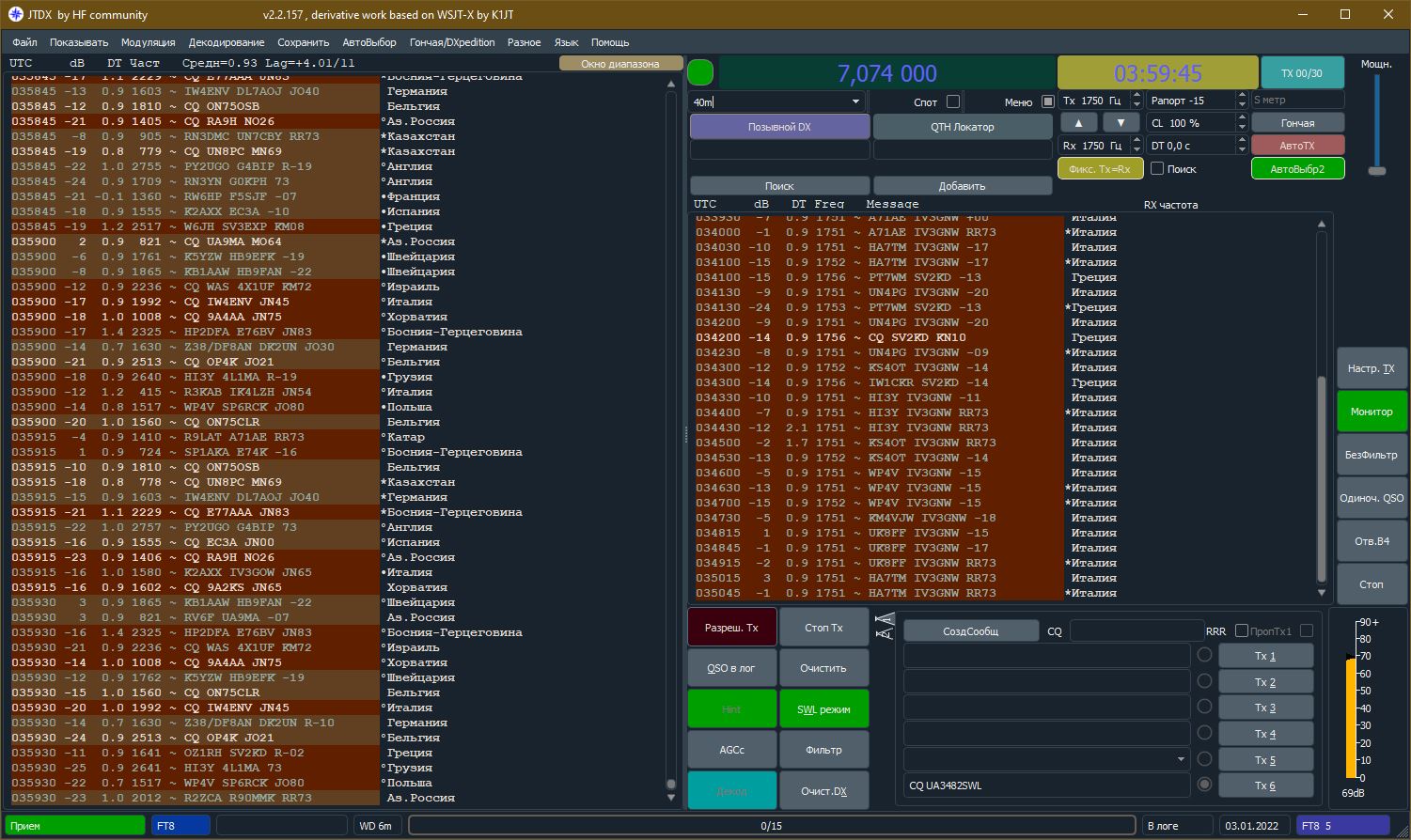The width and height of the screenshot is (1411, 840).
Task: Click the Фикс. Tx=Rx button
Action: tap(1100, 169)
